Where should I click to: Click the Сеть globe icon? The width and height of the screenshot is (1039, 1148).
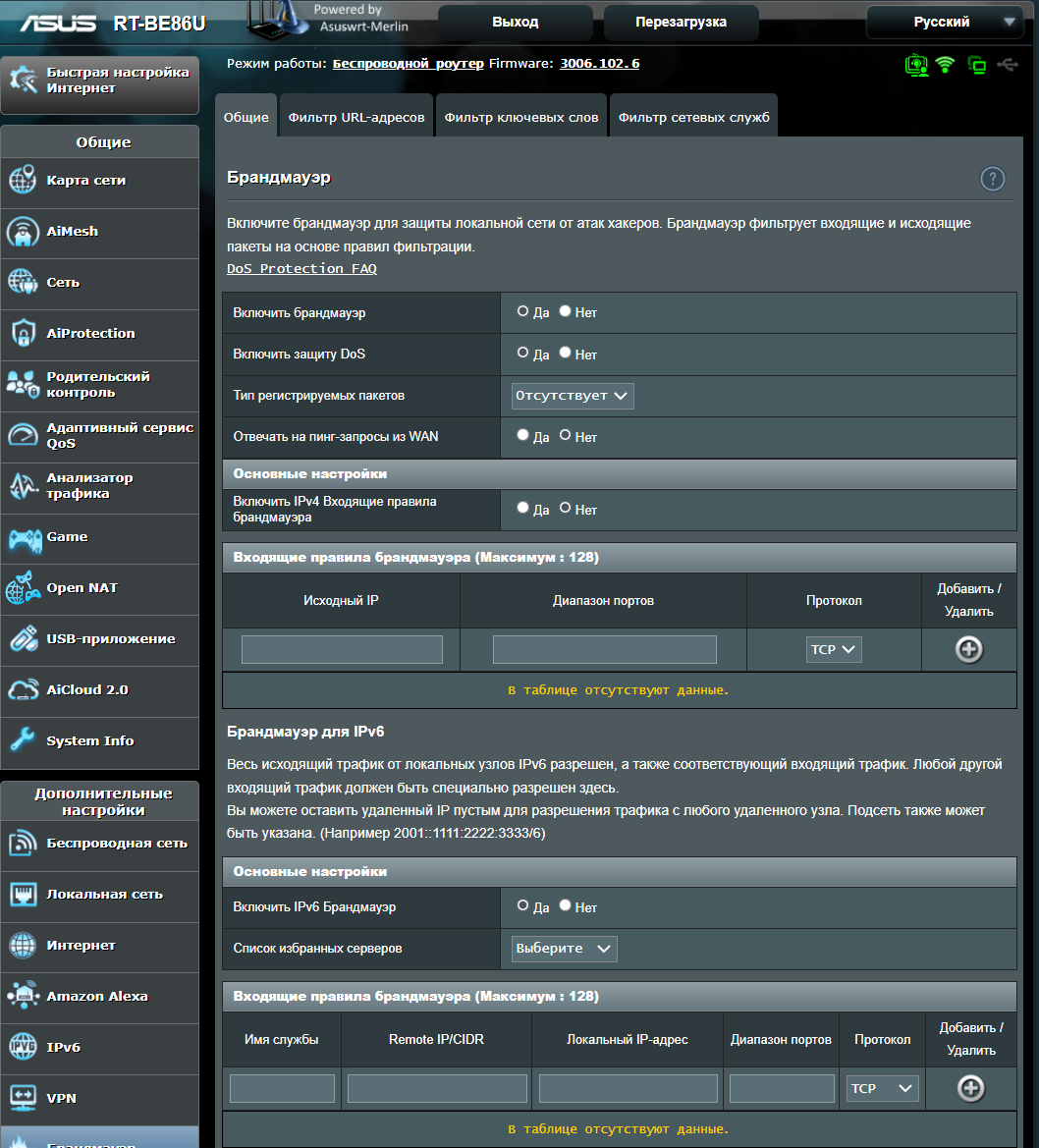coord(23,282)
